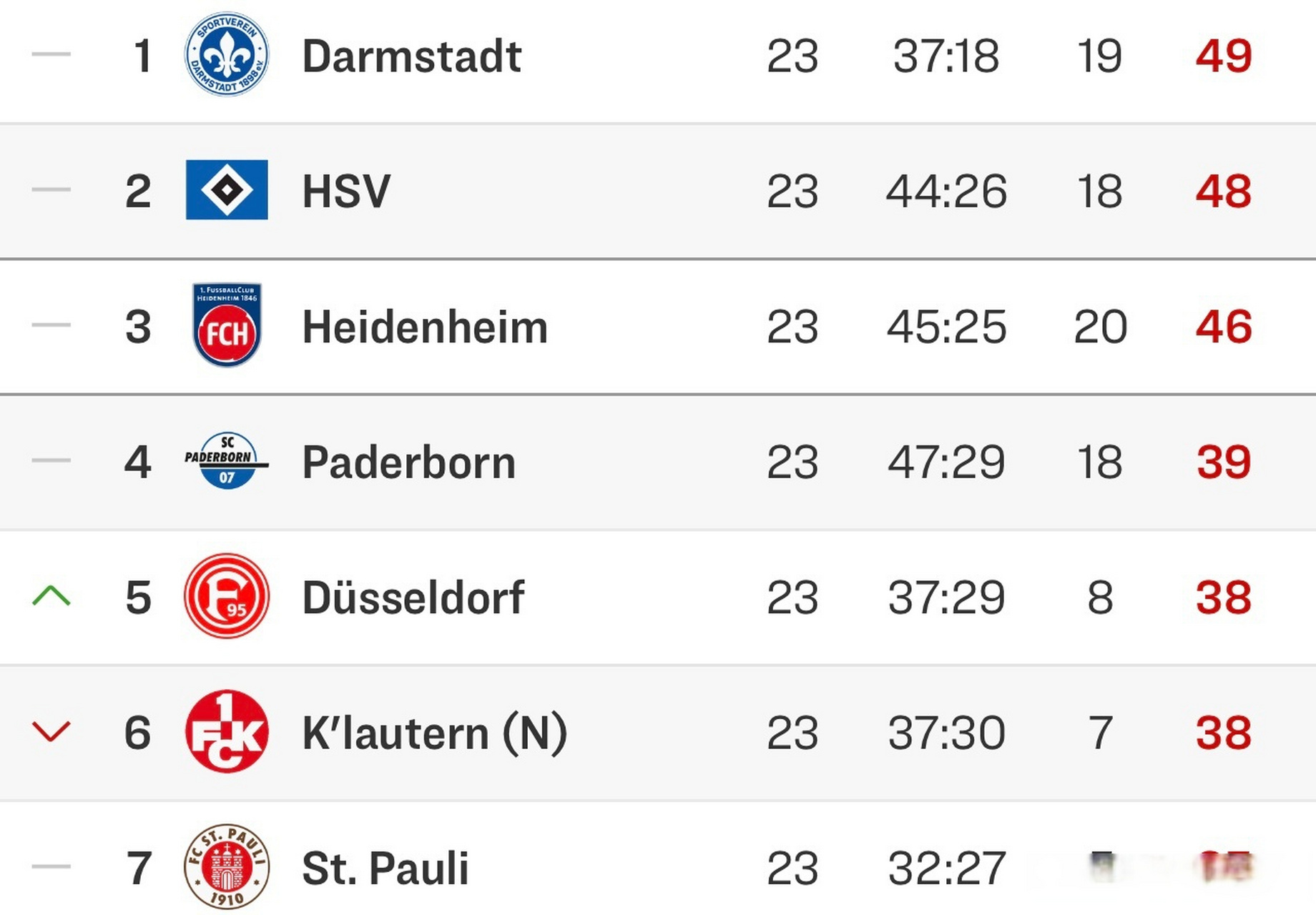
Task: Open Paderborn team page link
Action: coord(408,462)
